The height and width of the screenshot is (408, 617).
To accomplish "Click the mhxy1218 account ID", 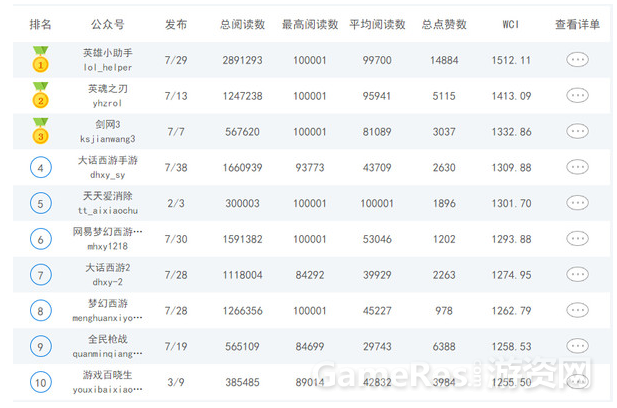I will pyautogui.click(x=108, y=247).
